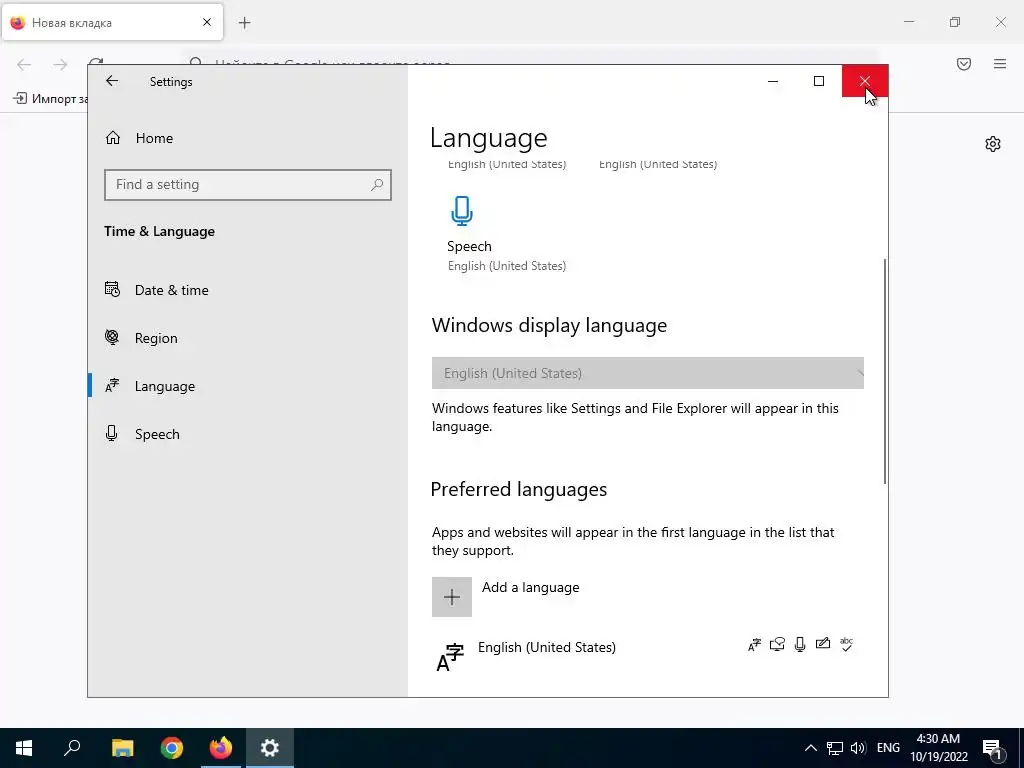This screenshot has width=1024, height=768.
Task: Open Windows display language dropdown
Action: point(647,373)
